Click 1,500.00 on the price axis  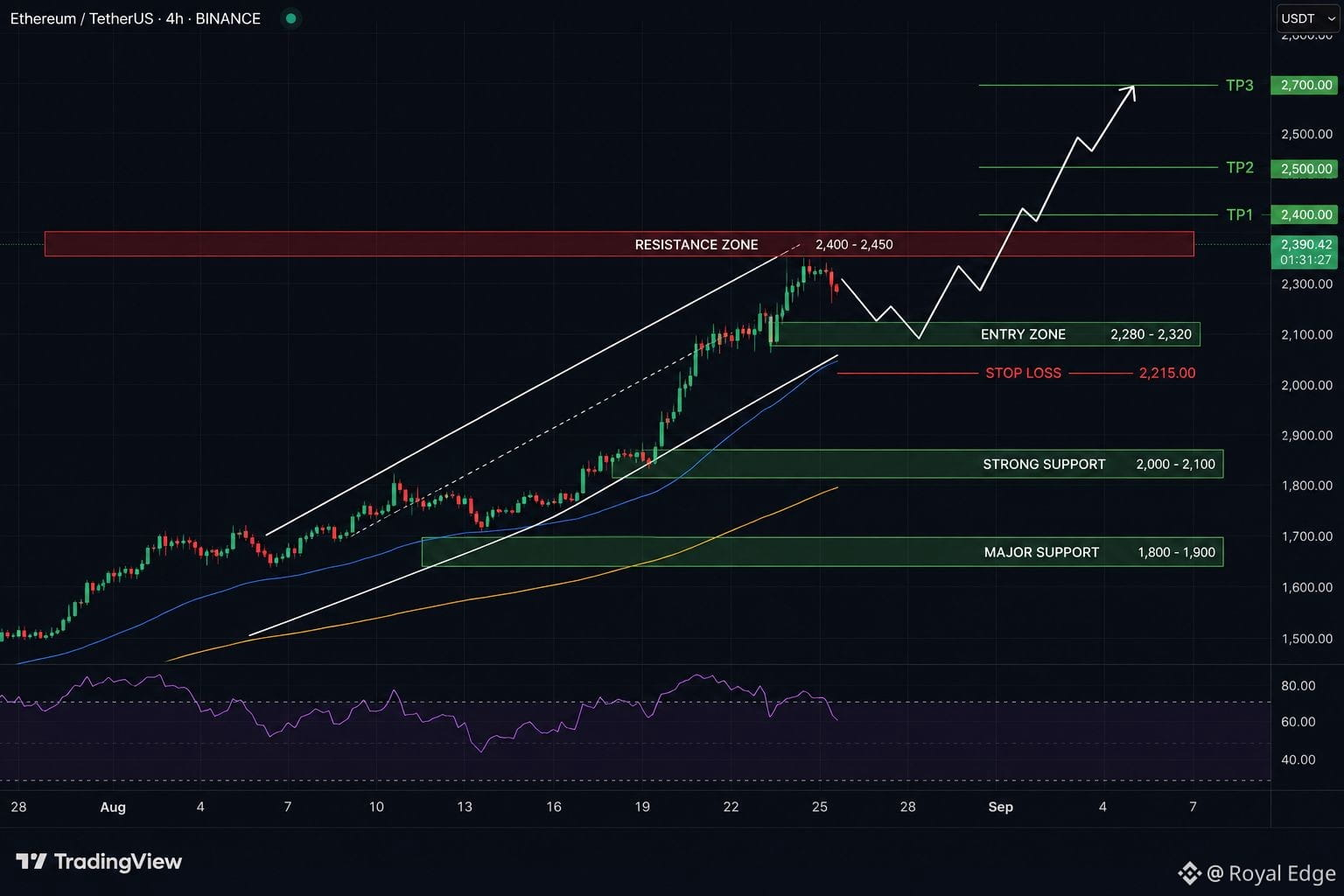point(1306,639)
